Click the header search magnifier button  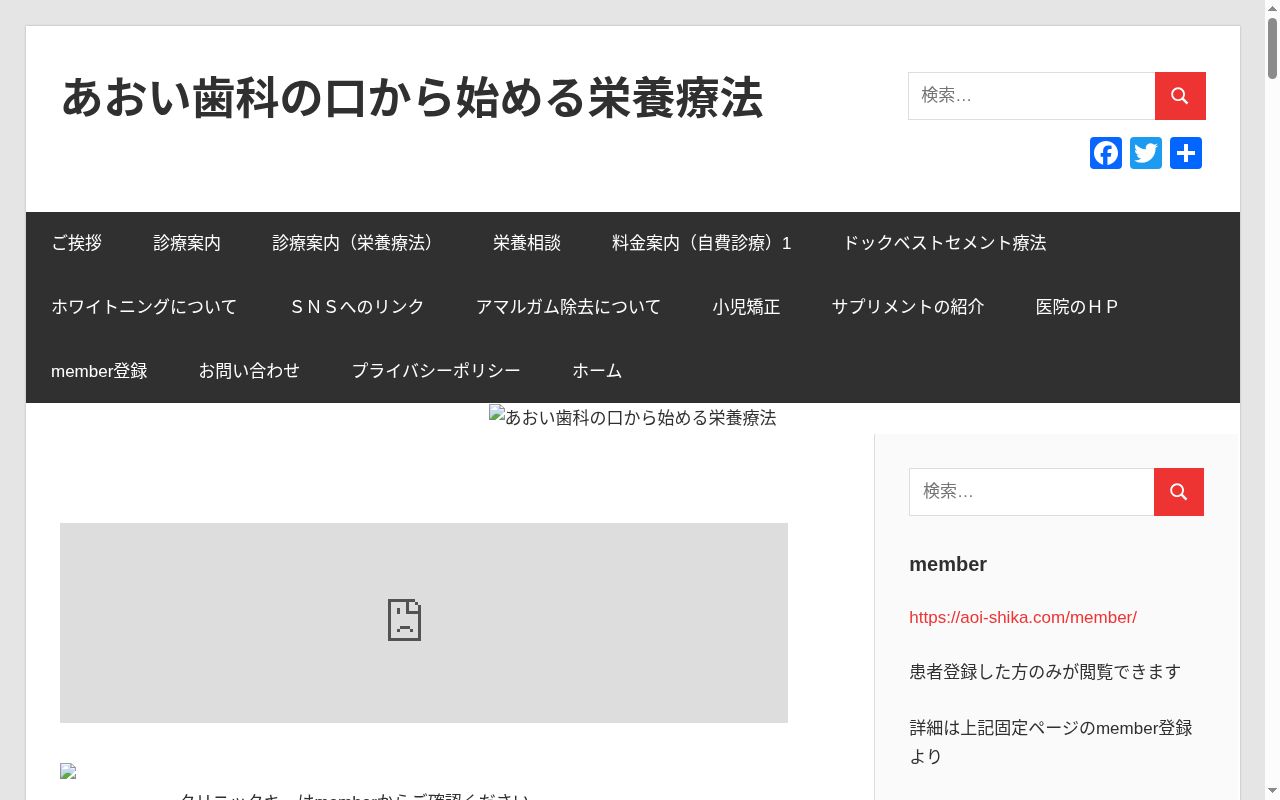pyautogui.click(x=1180, y=96)
